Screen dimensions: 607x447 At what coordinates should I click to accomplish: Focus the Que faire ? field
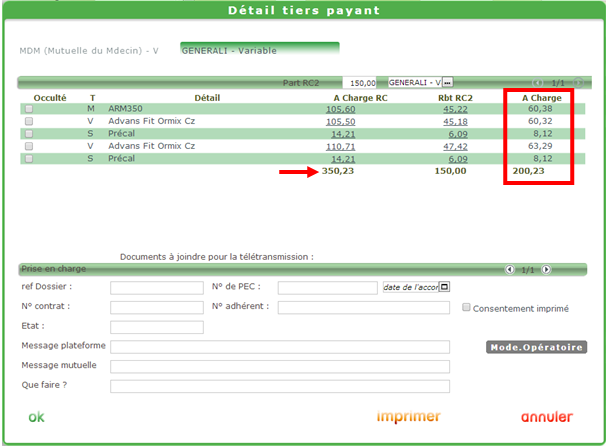click(280, 386)
